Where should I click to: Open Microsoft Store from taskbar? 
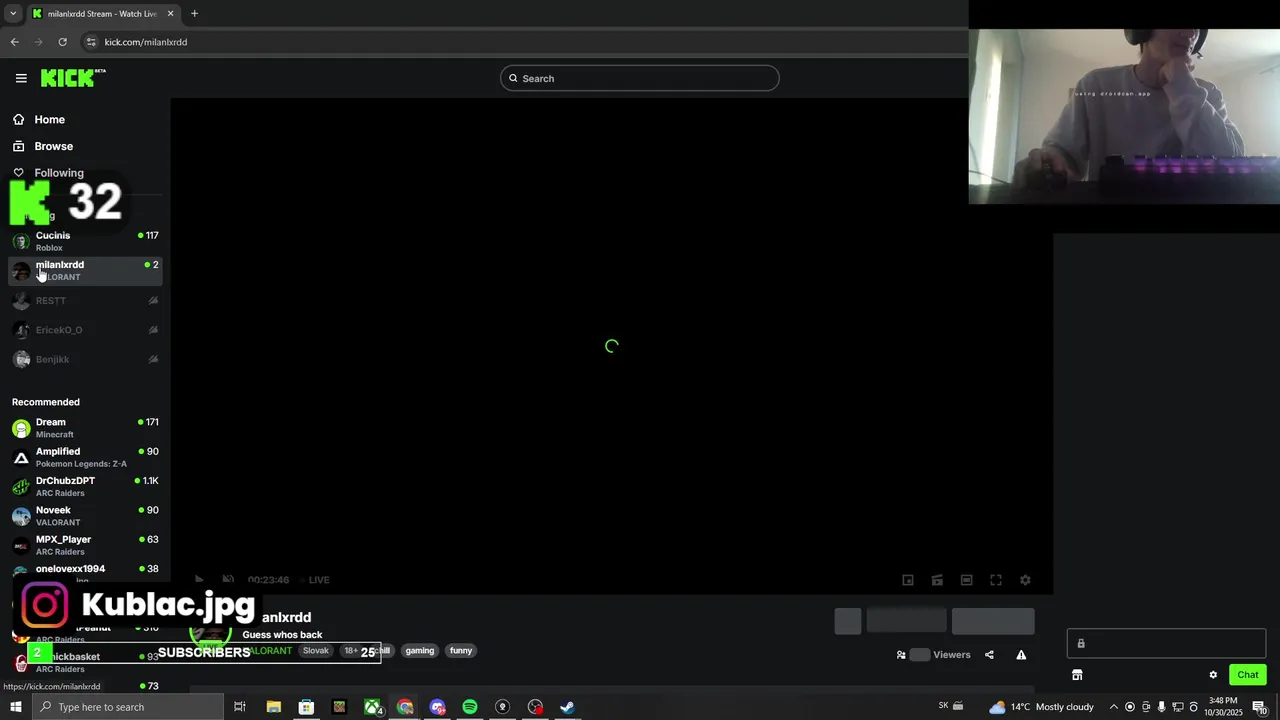(306, 707)
